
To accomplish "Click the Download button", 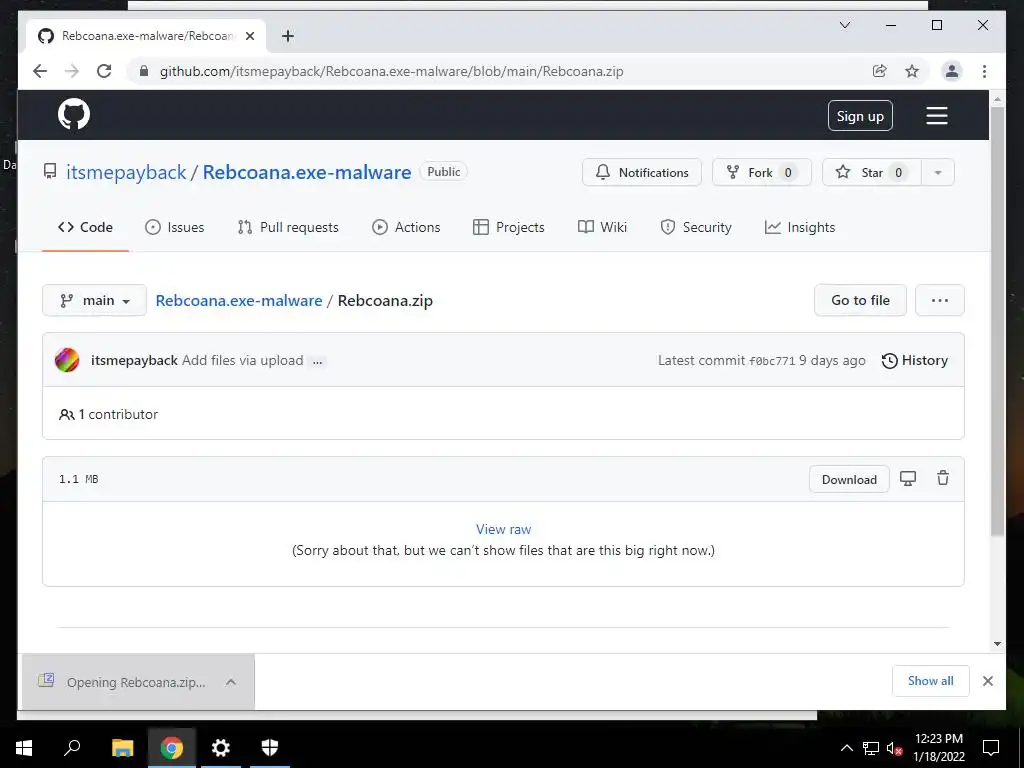I will (x=849, y=479).
